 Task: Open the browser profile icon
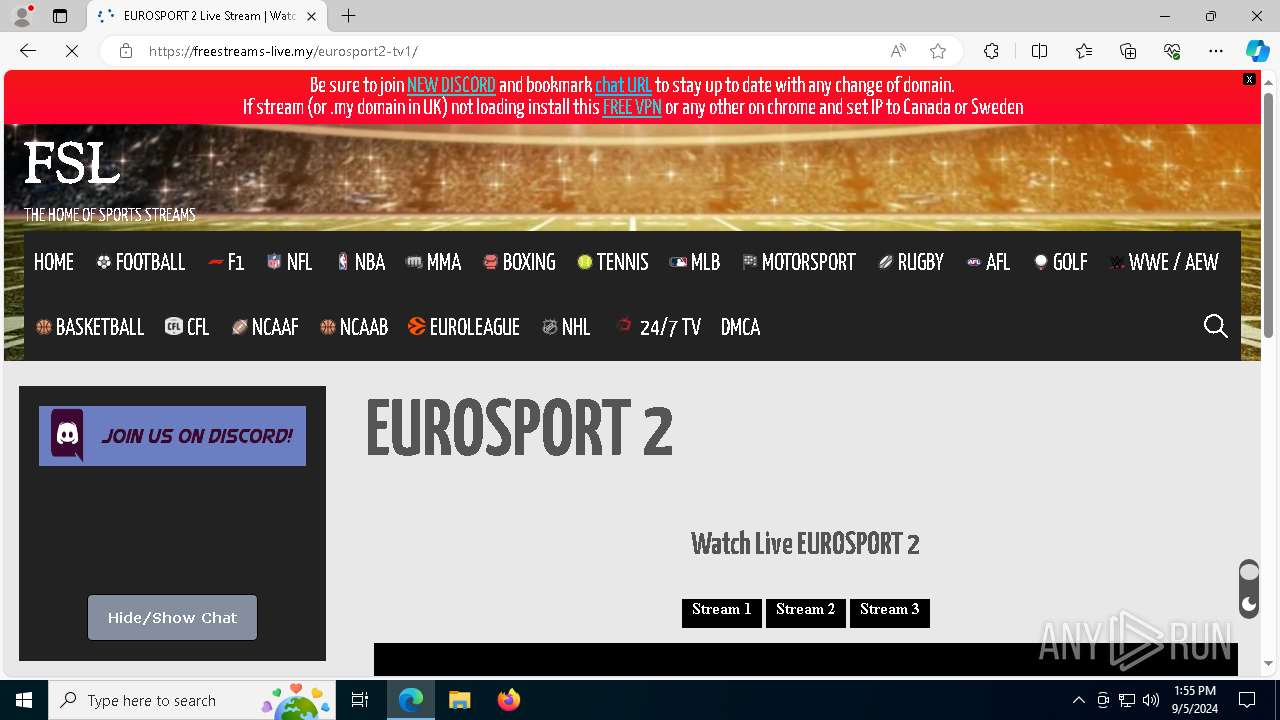point(22,16)
